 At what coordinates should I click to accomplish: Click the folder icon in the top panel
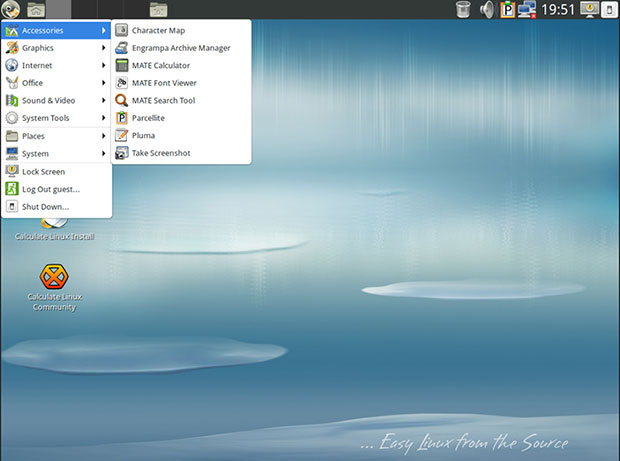[159, 9]
